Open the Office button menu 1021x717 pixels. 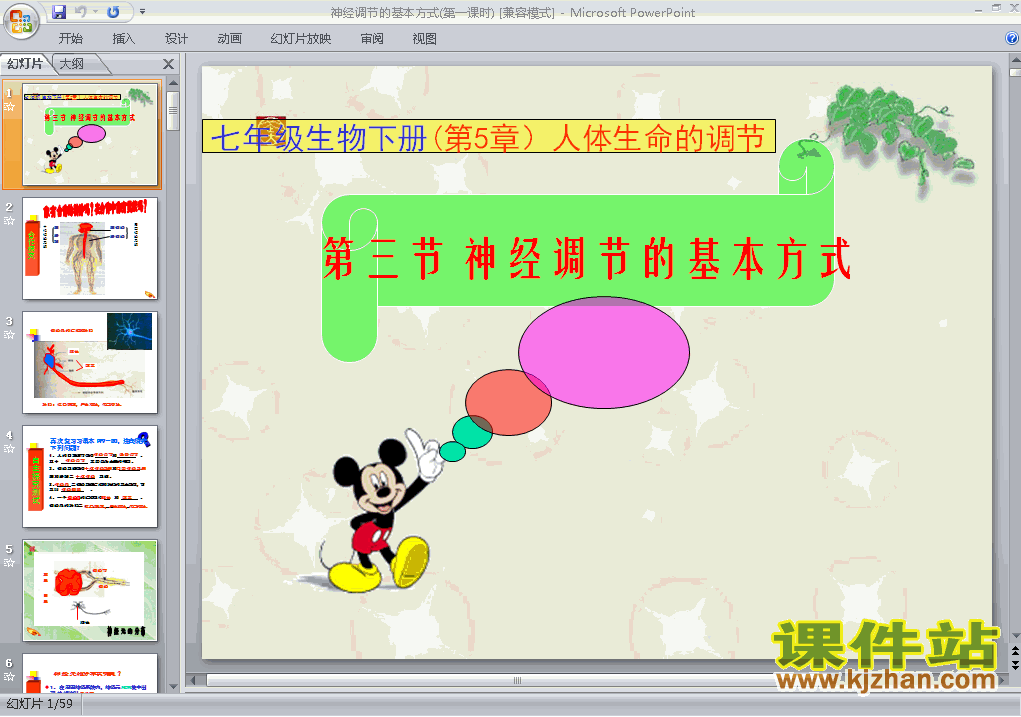[21, 21]
